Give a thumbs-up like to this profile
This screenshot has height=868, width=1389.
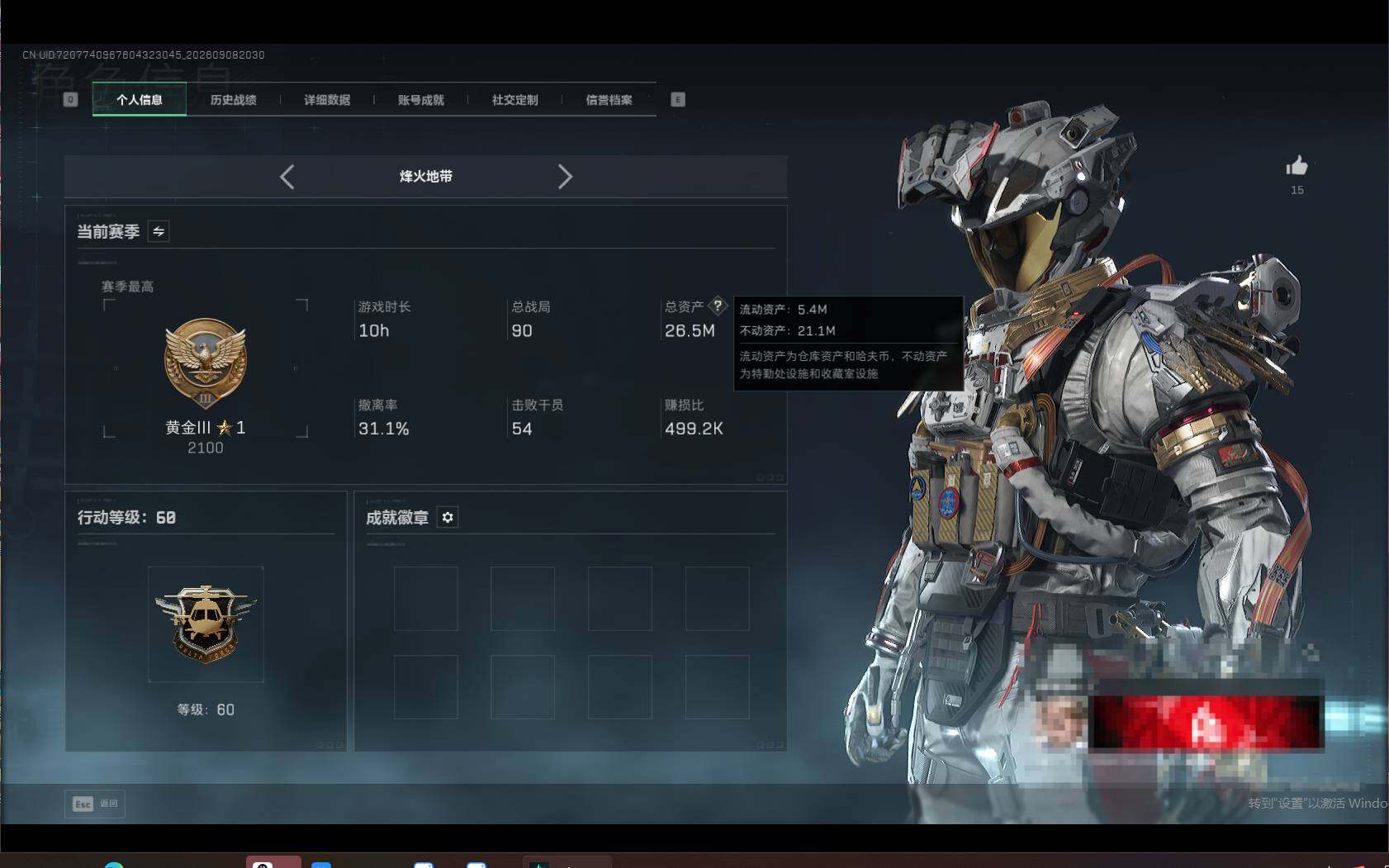(x=1297, y=166)
